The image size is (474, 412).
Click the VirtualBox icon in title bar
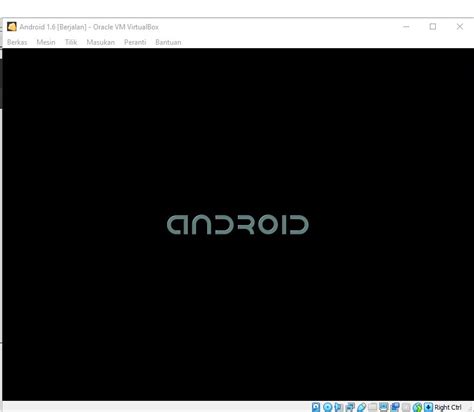click(x=12, y=27)
